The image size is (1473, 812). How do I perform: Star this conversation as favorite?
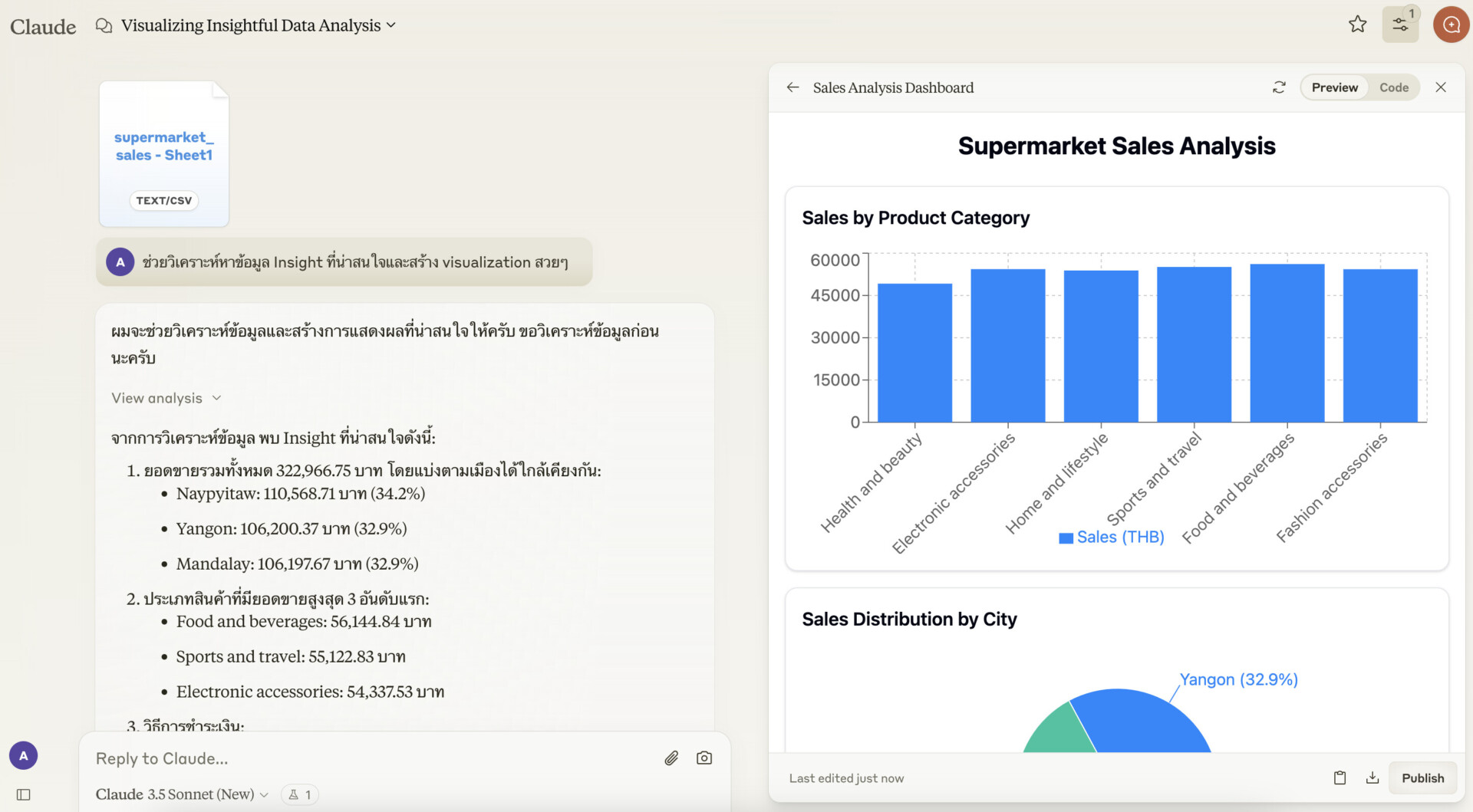click(x=1357, y=24)
